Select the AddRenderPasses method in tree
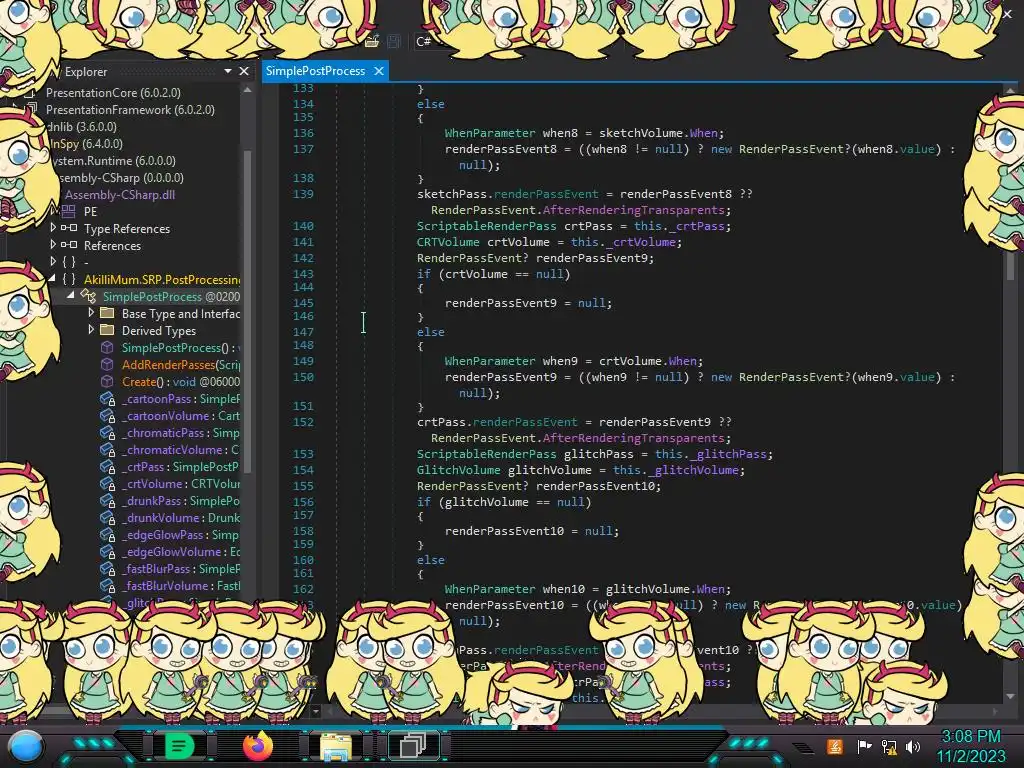Viewport: 1024px width, 768px height. click(181, 364)
